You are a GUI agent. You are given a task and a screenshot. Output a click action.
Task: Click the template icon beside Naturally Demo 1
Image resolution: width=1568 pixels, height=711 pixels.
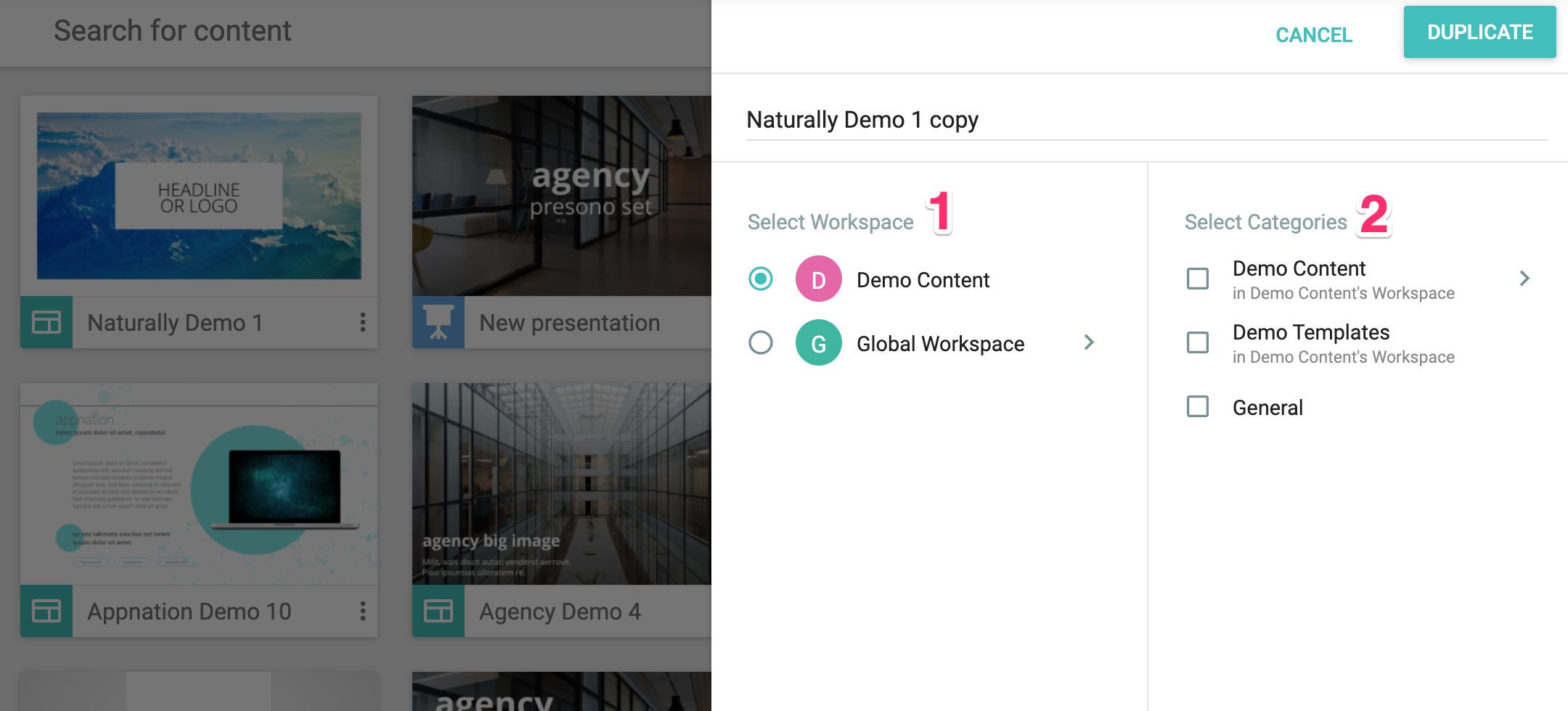pos(46,322)
